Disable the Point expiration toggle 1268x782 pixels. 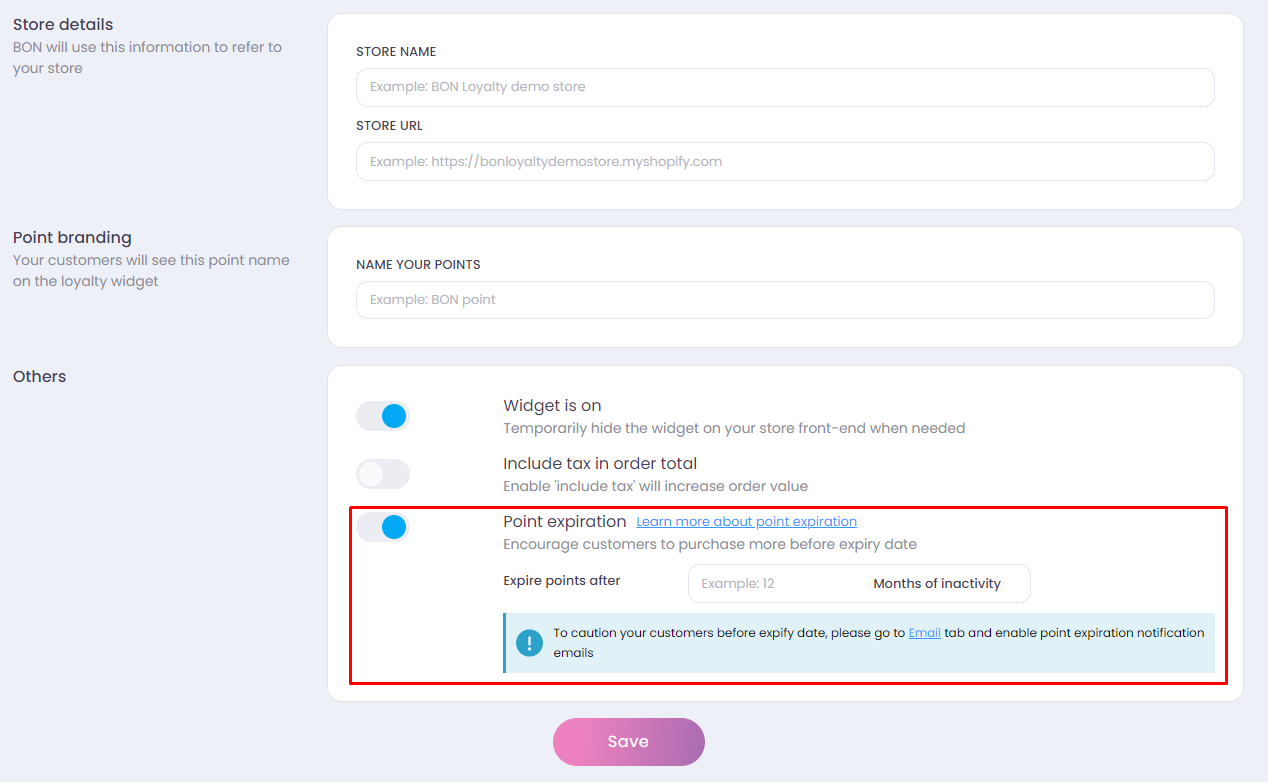point(383,527)
